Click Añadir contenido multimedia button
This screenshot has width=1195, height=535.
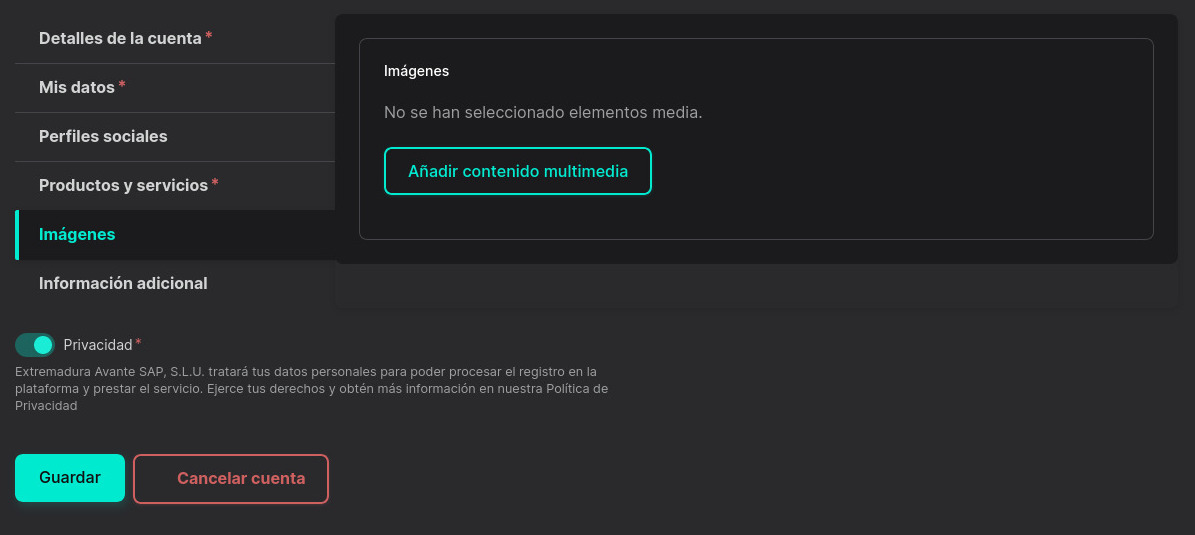[518, 171]
